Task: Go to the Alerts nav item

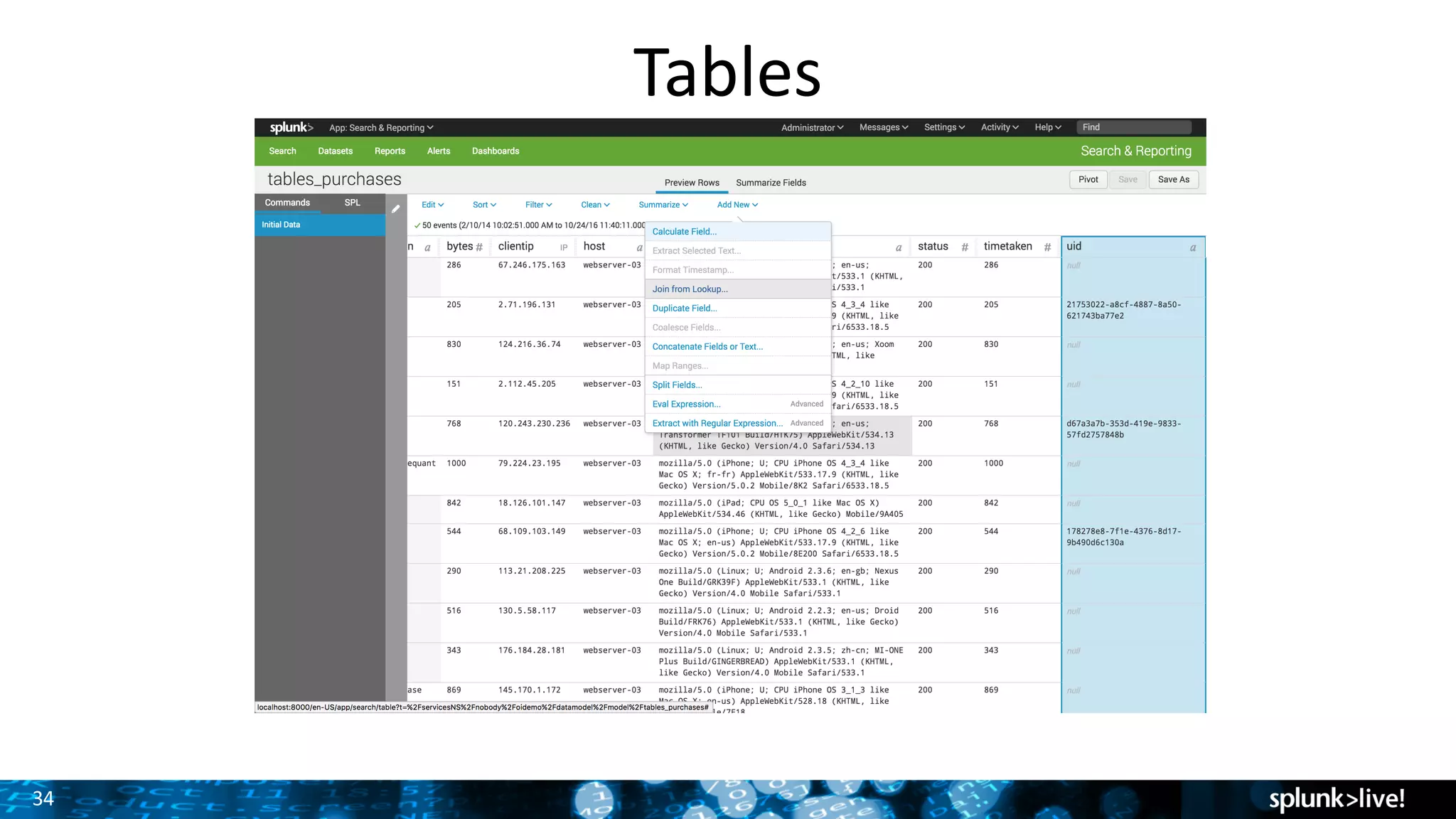Action: (439, 151)
